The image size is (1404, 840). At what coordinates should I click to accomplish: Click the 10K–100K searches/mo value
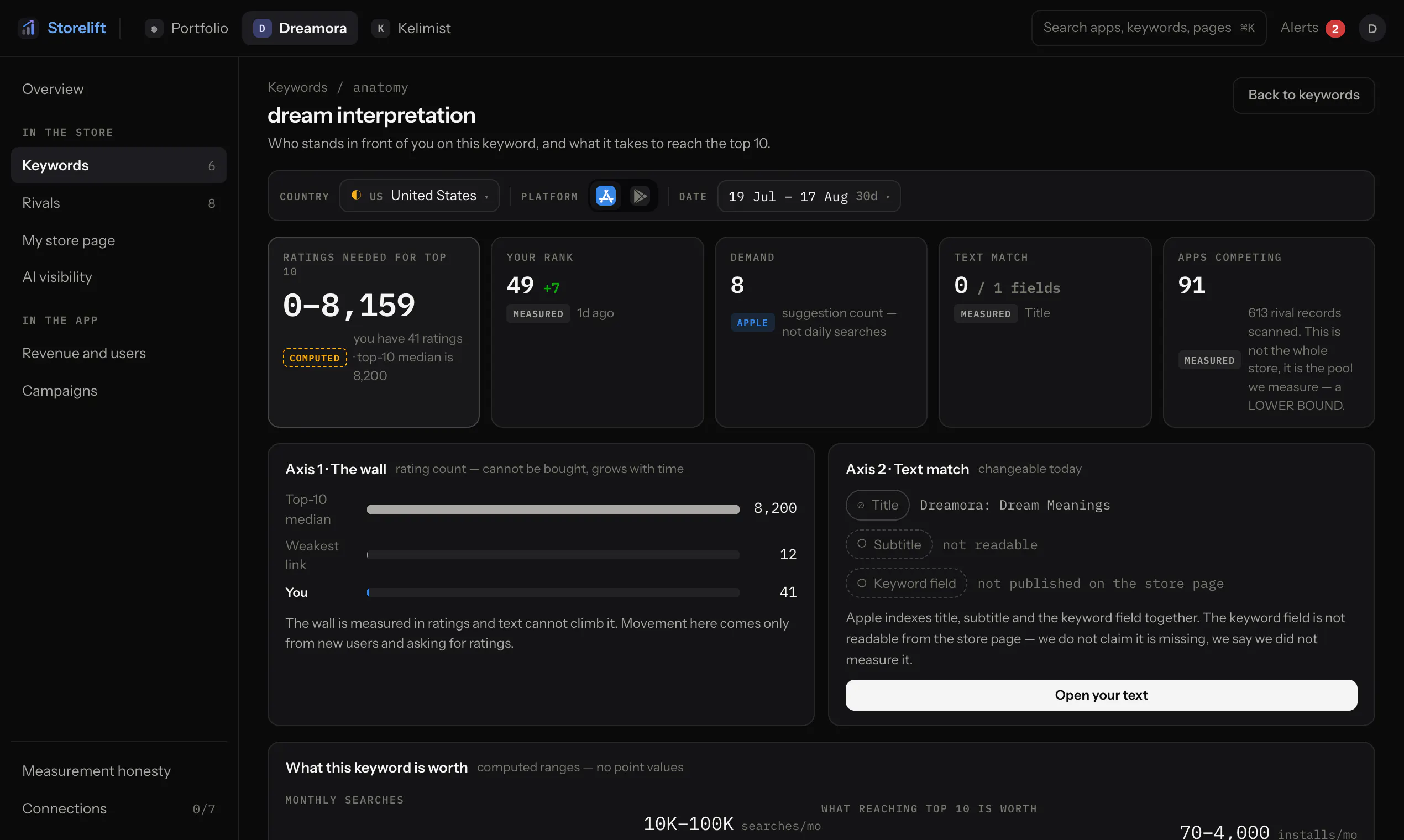point(731,824)
